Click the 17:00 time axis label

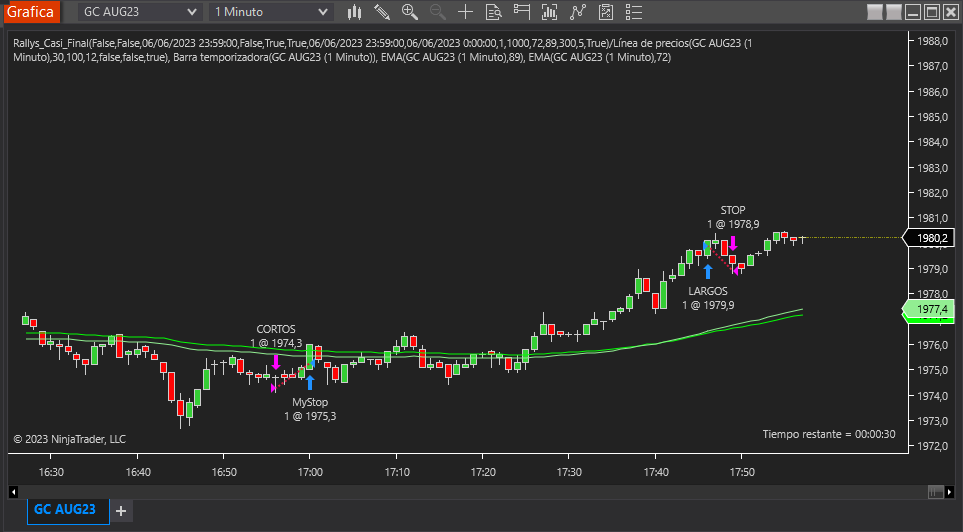tap(310, 472)
